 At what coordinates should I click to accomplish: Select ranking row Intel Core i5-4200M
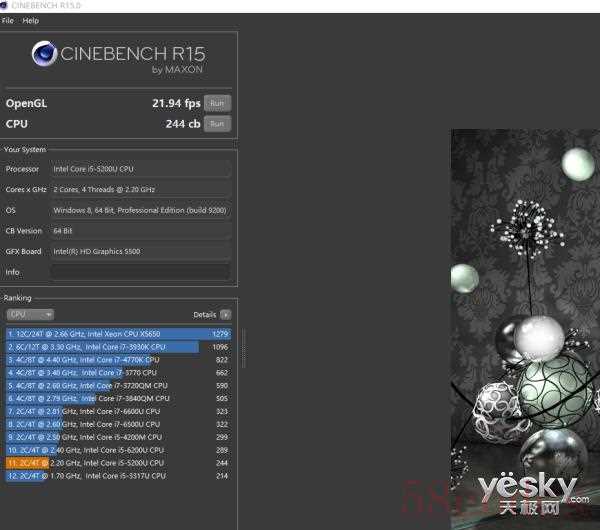(118, 437)
